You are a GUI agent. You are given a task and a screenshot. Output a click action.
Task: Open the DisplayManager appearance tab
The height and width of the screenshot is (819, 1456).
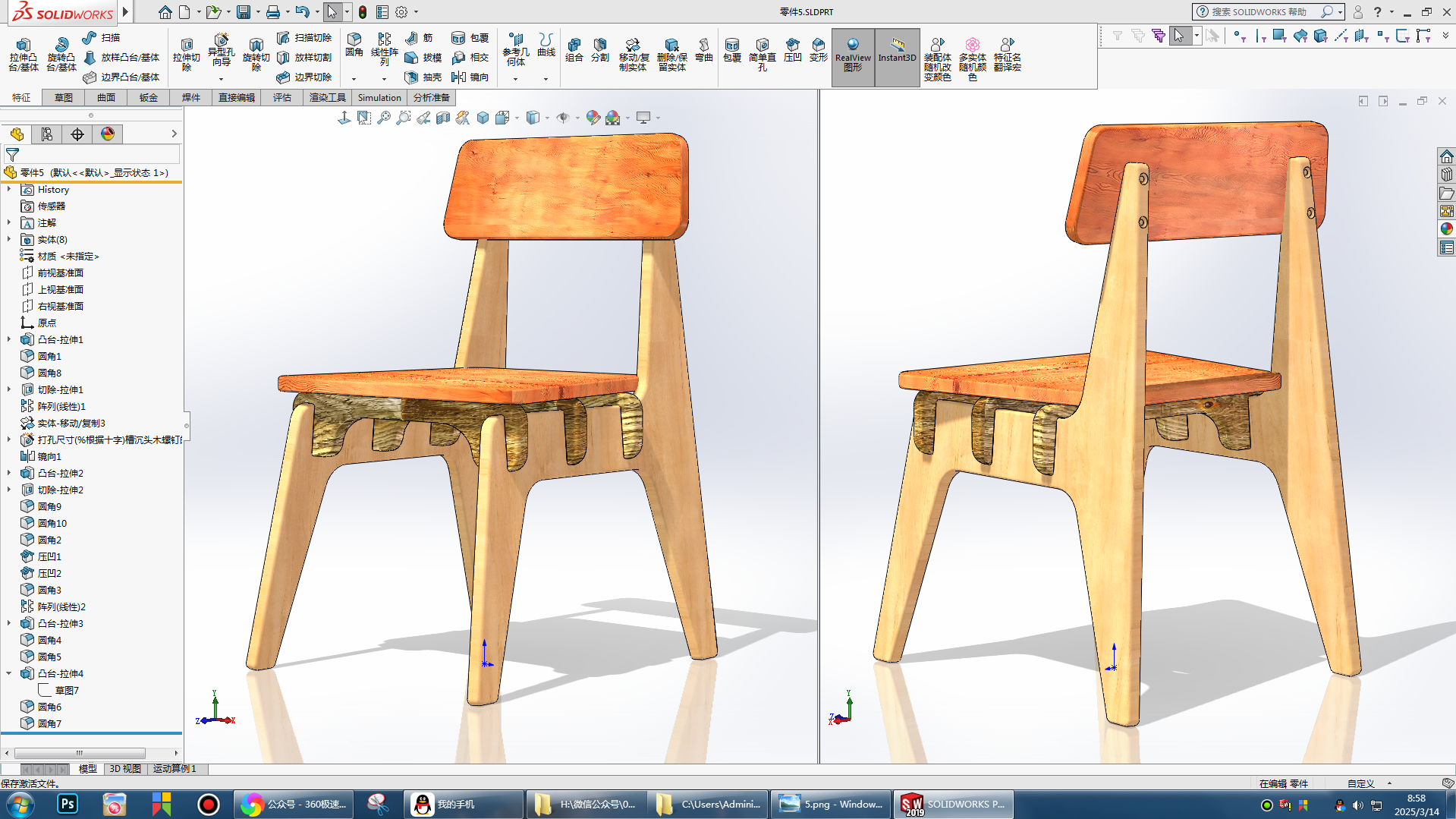108,134
